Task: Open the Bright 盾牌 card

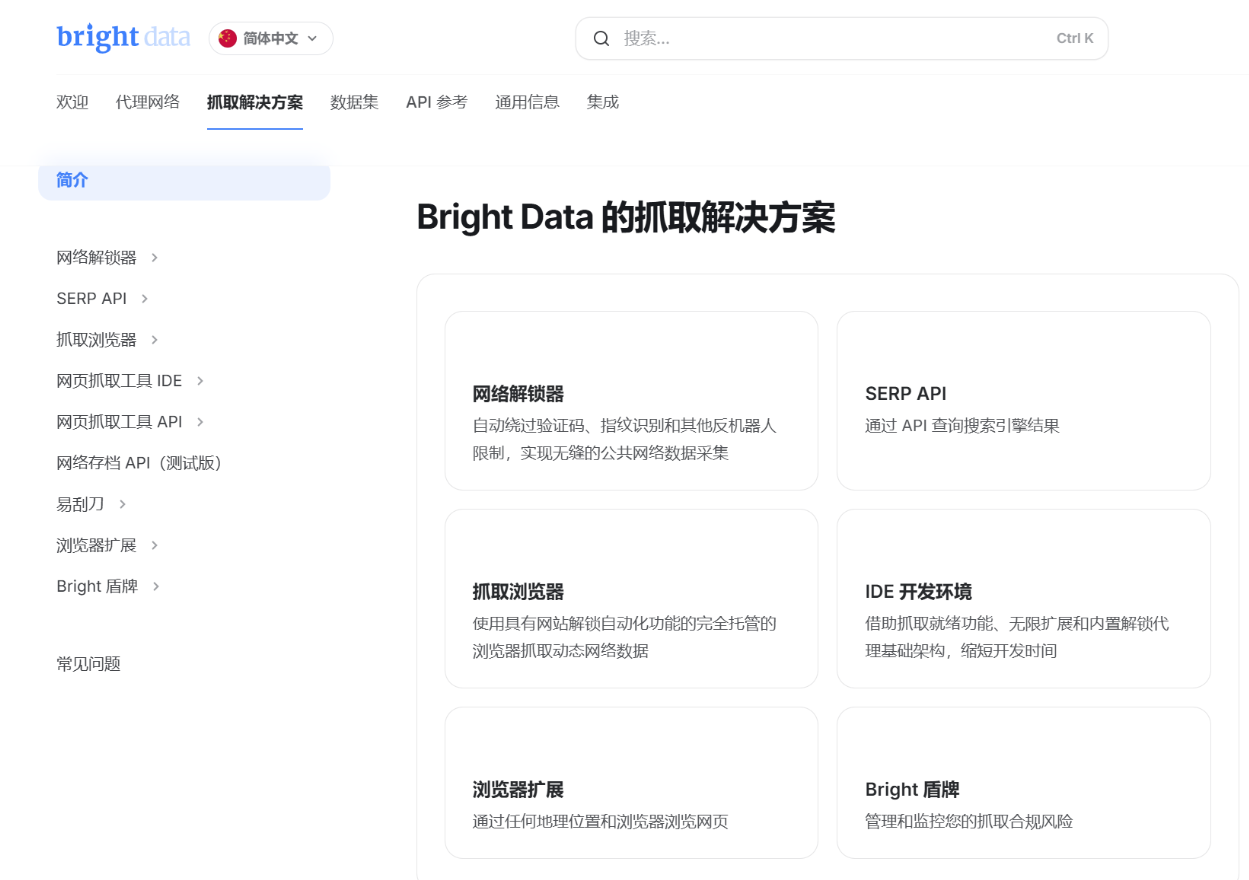Action: [x=1023, y=783]
